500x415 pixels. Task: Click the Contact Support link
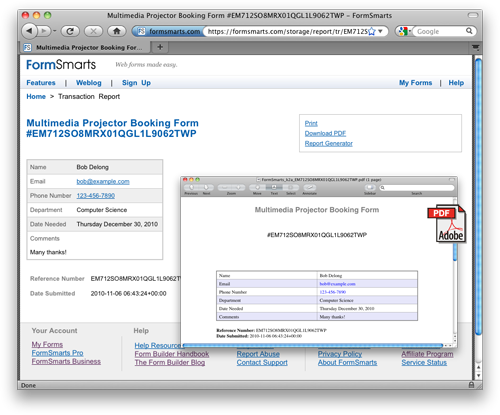pos(262,362)
